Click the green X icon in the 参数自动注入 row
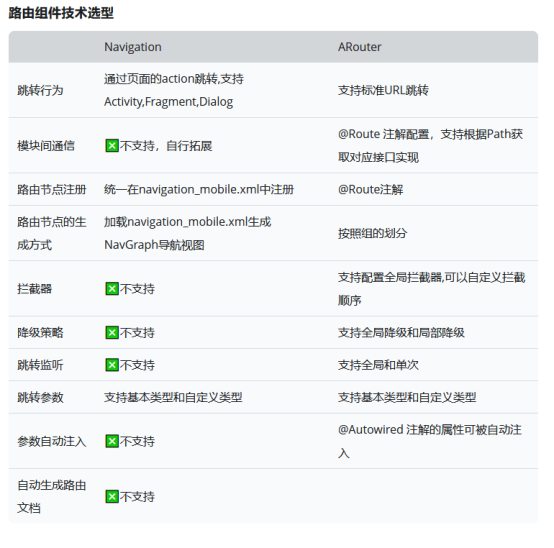This screenshot has height=548, width=554. [x=112, y=441]
